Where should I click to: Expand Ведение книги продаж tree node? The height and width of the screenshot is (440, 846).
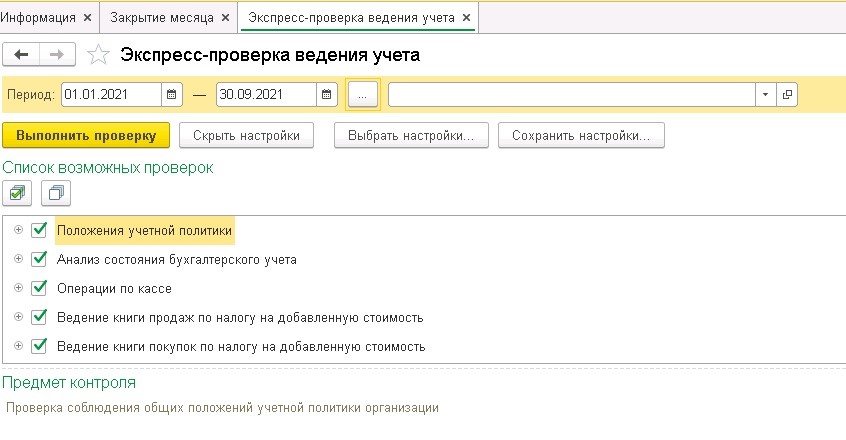click(x=18, y=317)
